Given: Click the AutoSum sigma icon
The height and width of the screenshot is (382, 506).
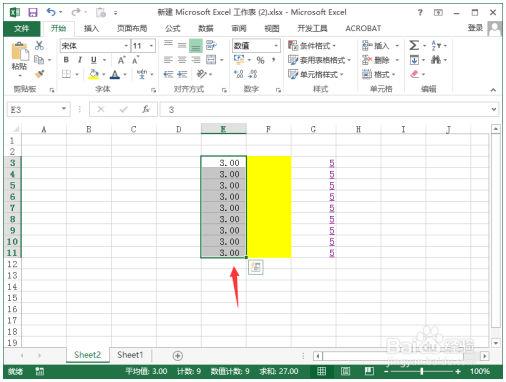Looking at the screenshot, I should pyautogui.click(x=414, y=45).
